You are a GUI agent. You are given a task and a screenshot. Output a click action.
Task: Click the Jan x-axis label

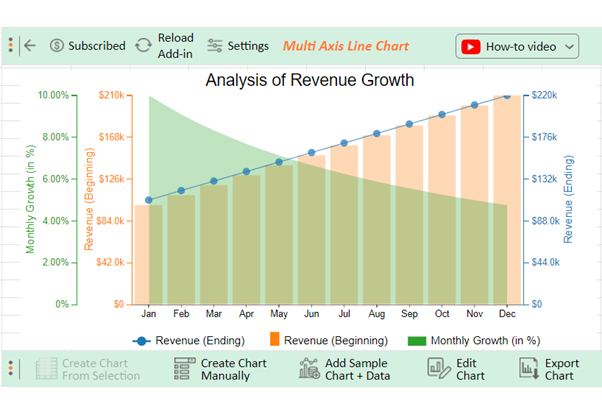[x=149, y=314]
